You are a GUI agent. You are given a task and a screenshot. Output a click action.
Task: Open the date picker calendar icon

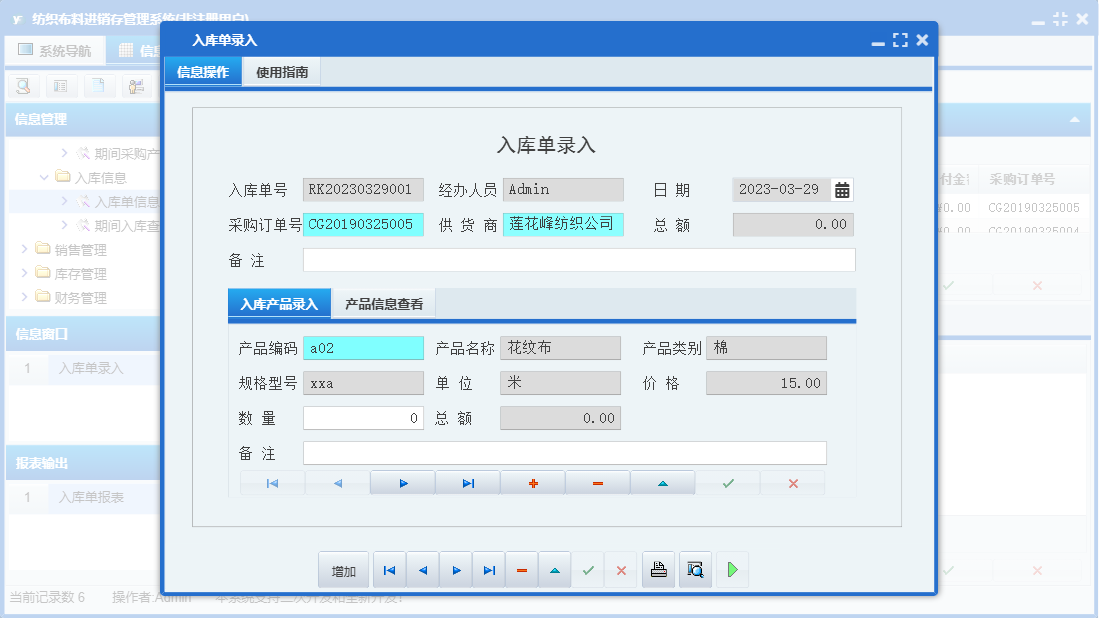tap(841, 189)
